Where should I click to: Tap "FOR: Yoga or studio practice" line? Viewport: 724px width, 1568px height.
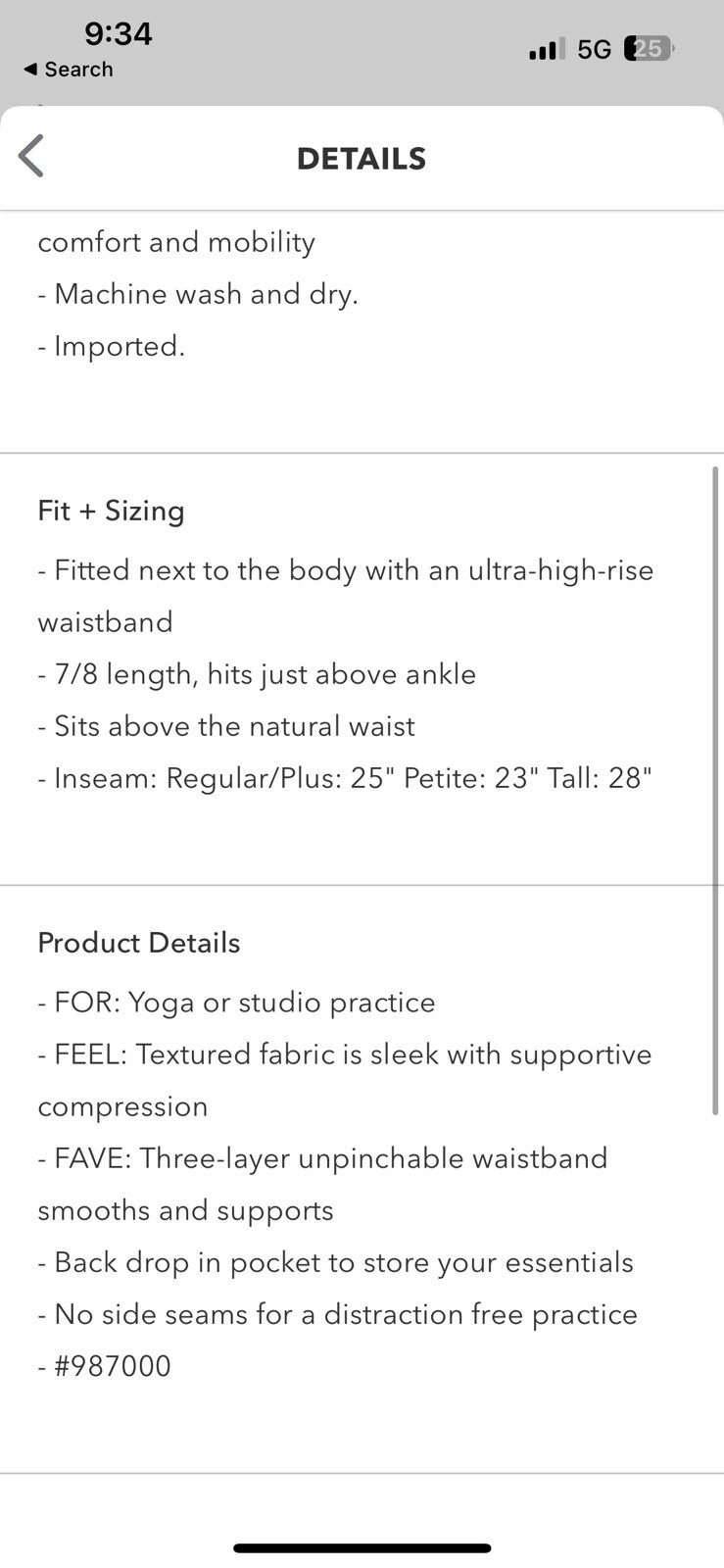coord(236,1003)
